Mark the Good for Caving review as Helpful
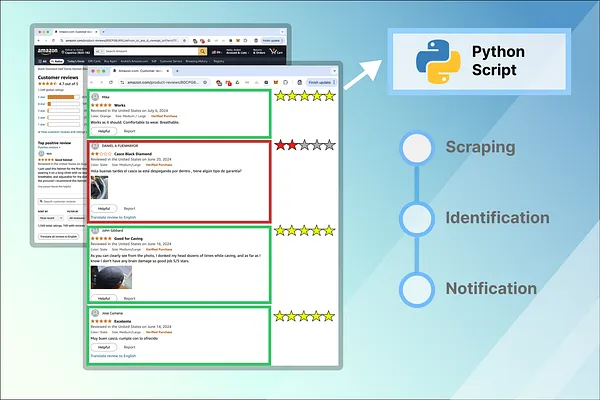The image size is (600, 400). pos(104,298)
